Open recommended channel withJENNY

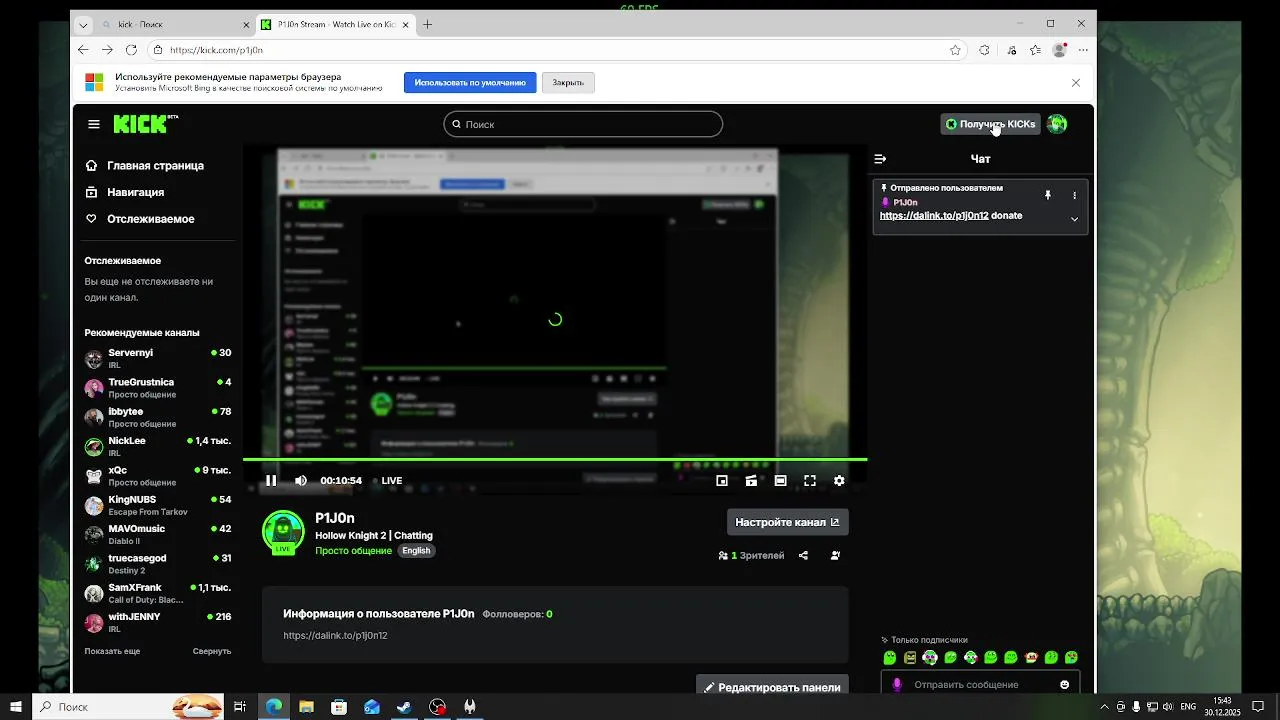pos(158,622)
